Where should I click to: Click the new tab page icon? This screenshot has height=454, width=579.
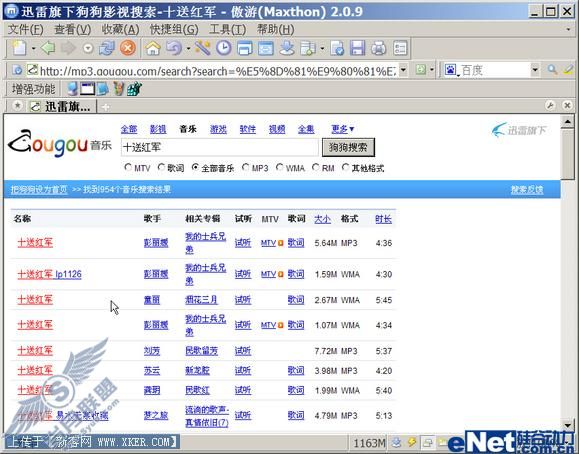point(19,48)
